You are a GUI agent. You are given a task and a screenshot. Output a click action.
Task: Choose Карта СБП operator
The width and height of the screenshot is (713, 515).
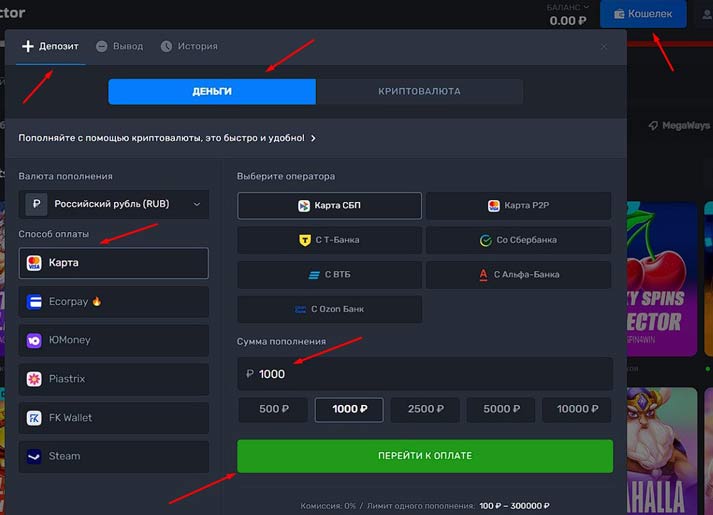click(x=329, y=205)
